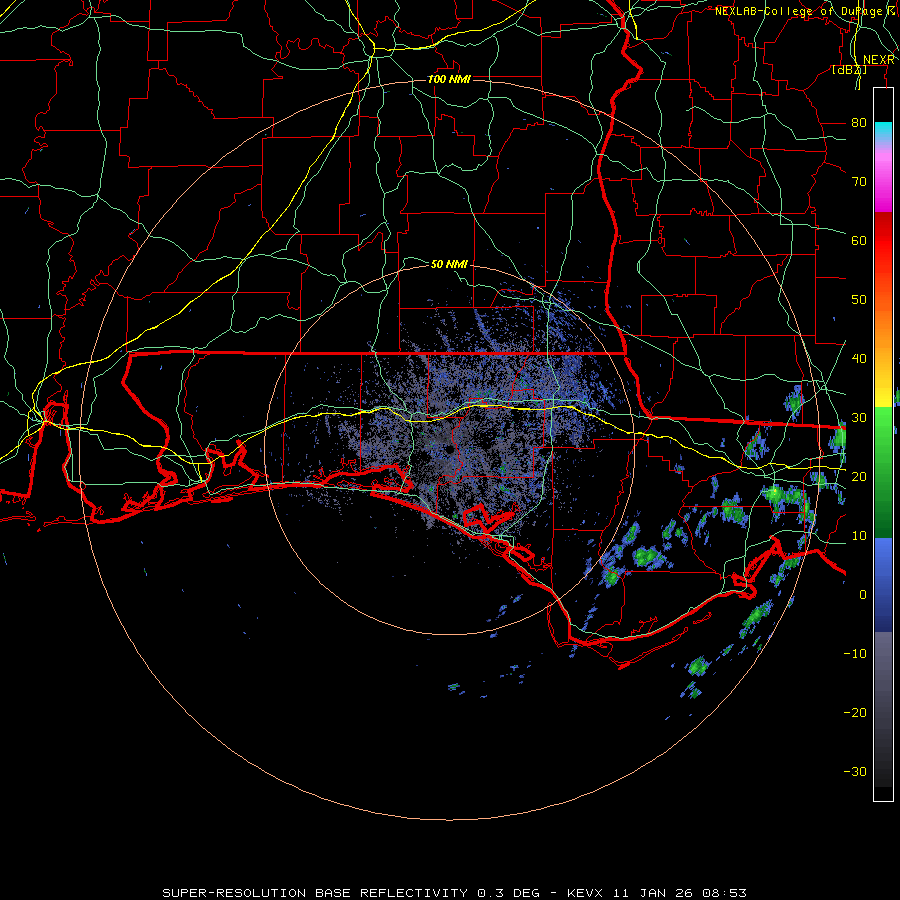Click the 30 value on dBZ scale
Image resolution: width=900 pixels, height=900 pixels.
coord(859,418)
